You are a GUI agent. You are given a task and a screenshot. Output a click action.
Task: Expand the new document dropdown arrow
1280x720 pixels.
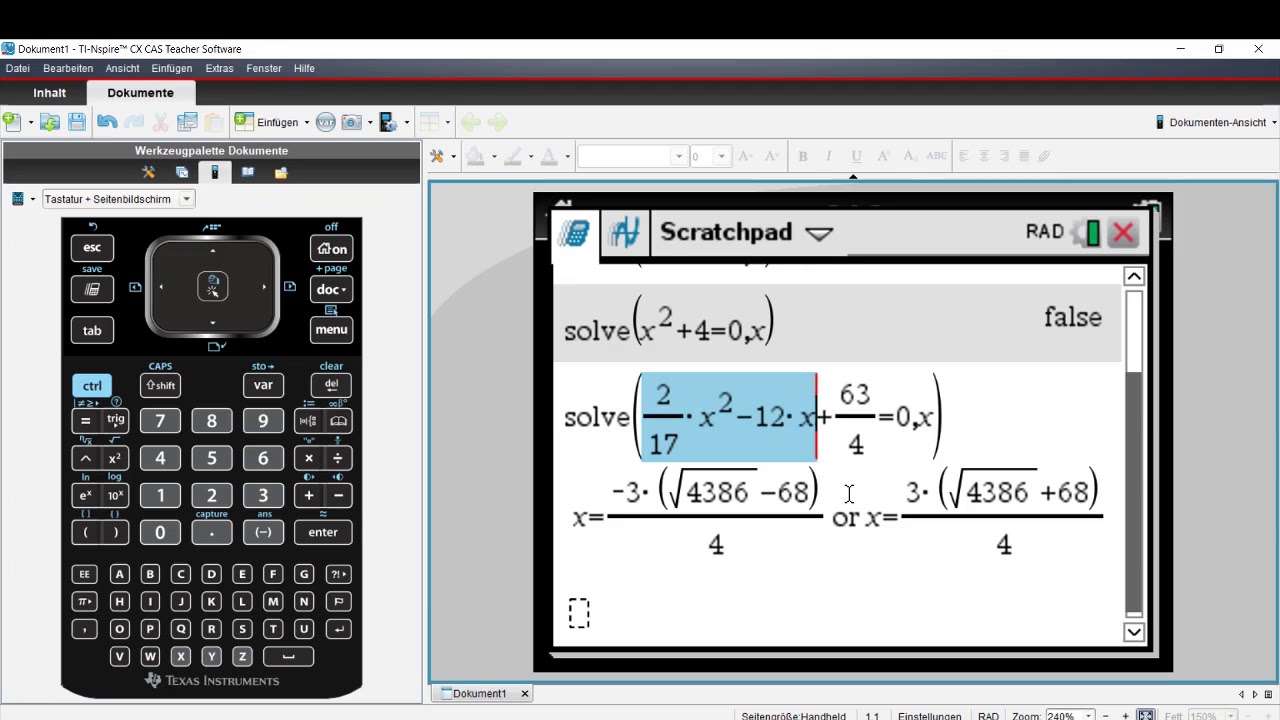pos(30,122)
